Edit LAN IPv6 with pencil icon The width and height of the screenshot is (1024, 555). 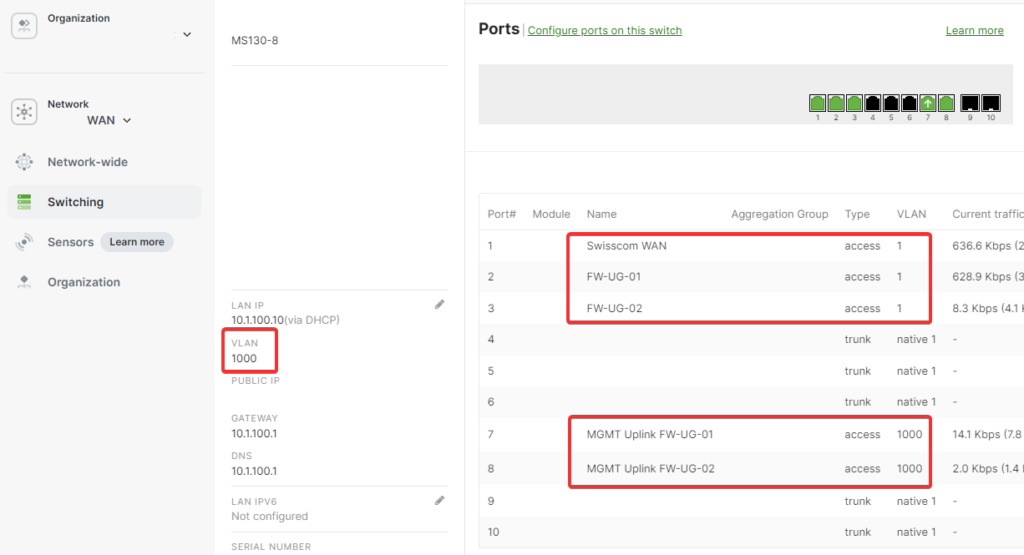pyautogui.click(x=439, y=500)
